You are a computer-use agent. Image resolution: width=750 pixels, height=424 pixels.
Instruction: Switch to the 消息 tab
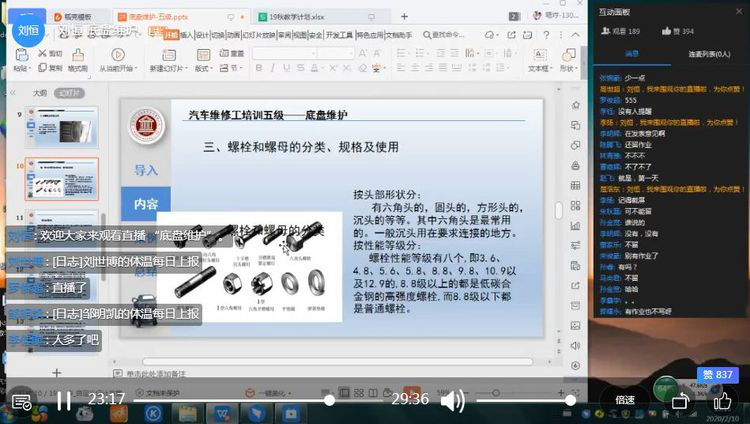(631, 54)
